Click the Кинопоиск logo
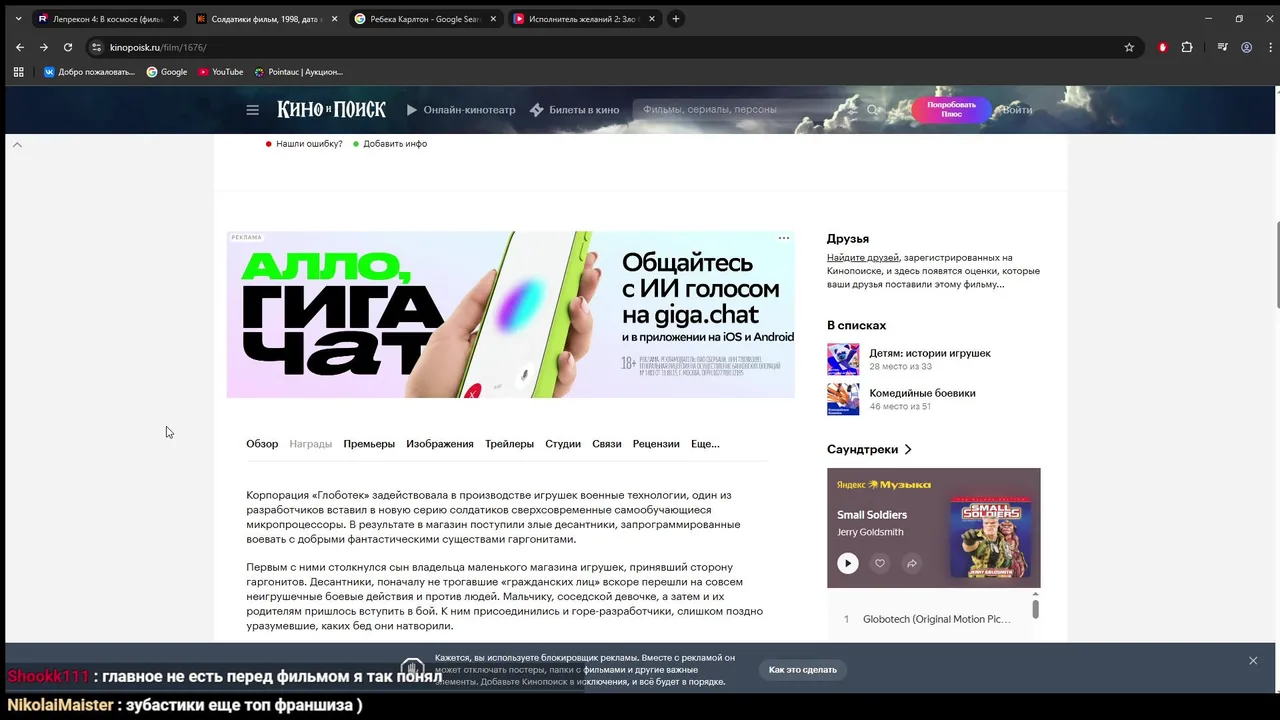 click(x=331, y=110)
